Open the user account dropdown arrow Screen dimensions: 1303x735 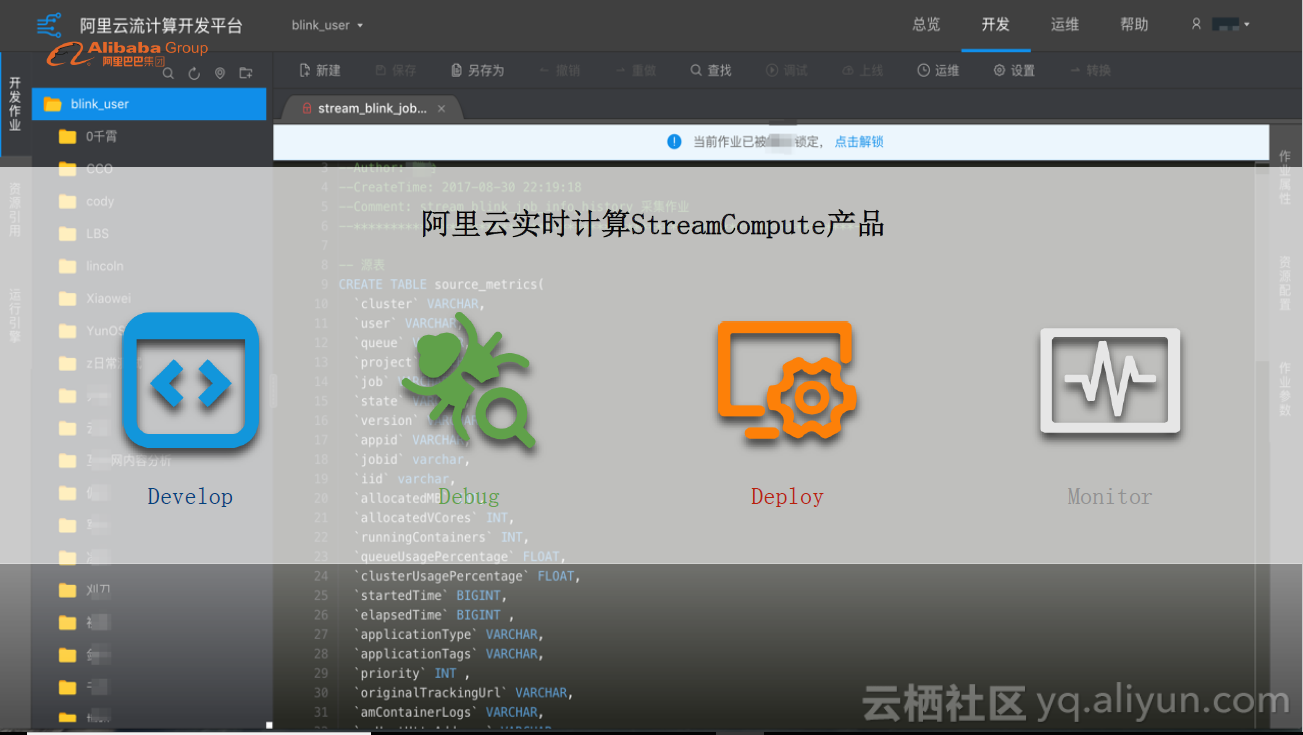click(1247, 25)
